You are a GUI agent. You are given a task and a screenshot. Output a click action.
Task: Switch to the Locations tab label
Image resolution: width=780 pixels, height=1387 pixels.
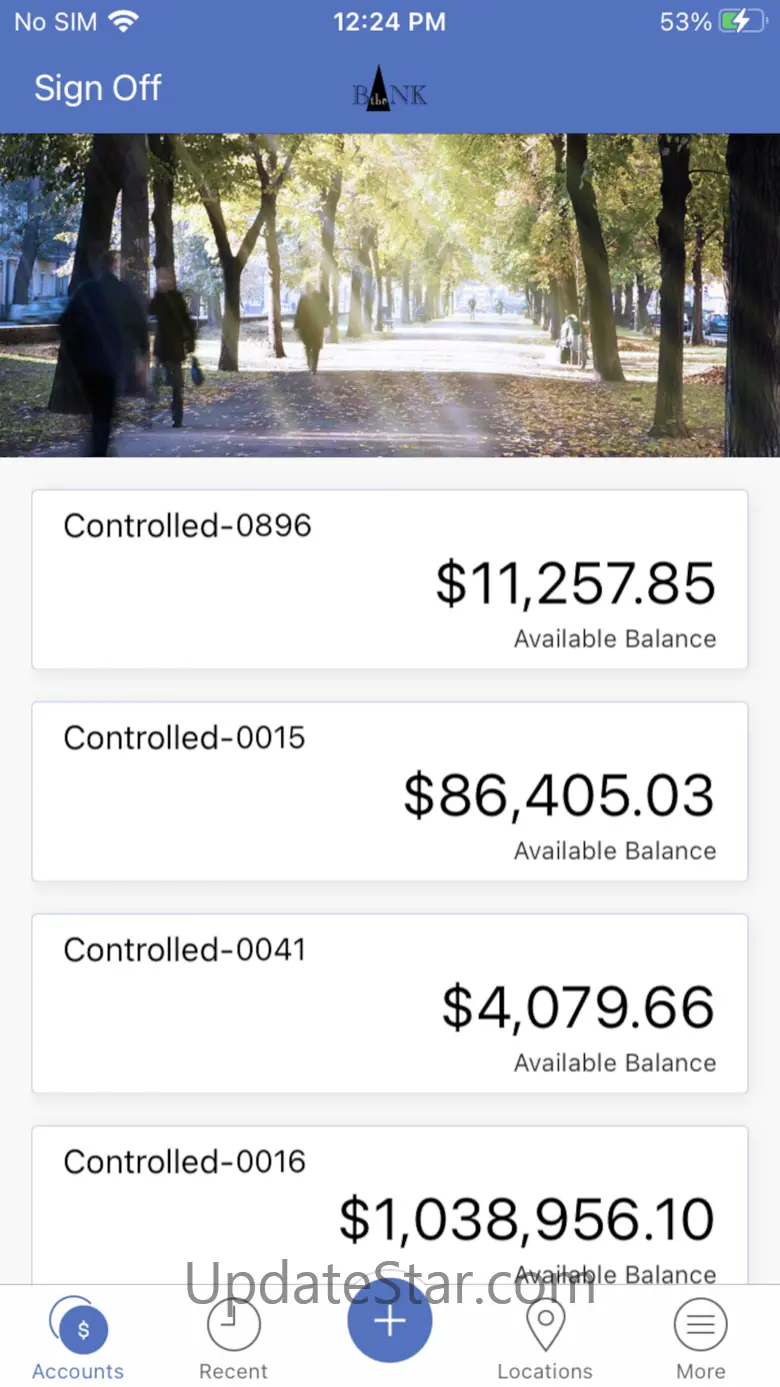tap(545, 1371)
